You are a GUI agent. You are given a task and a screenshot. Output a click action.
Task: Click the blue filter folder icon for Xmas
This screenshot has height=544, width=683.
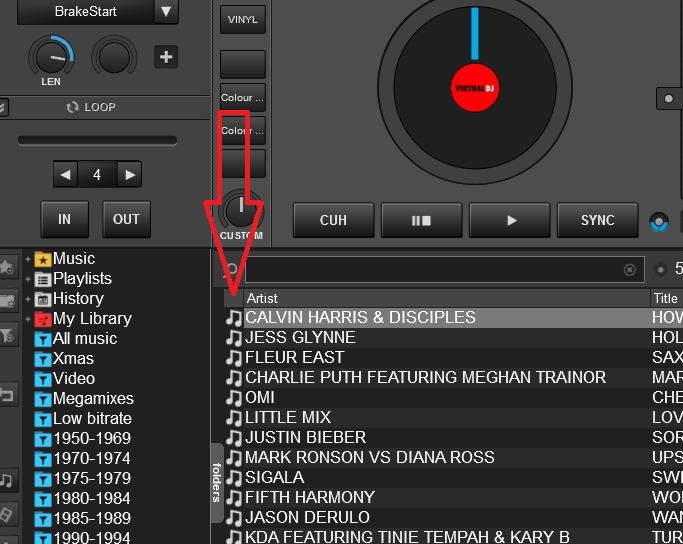pos(43,359)
